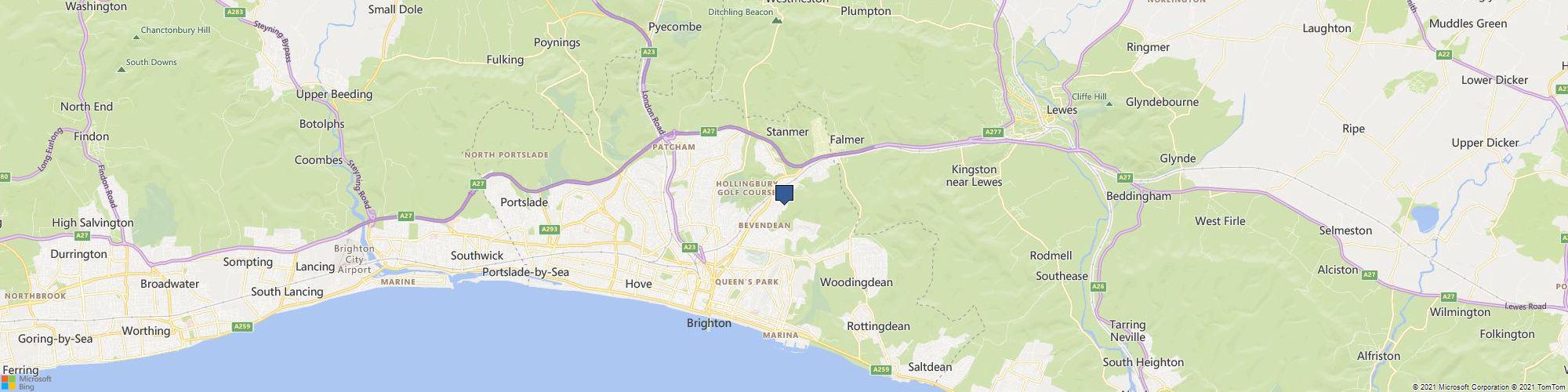Viewport: 1568px width, 392px height.
Task: Click the A283 road shield
Action: (234, 13)
